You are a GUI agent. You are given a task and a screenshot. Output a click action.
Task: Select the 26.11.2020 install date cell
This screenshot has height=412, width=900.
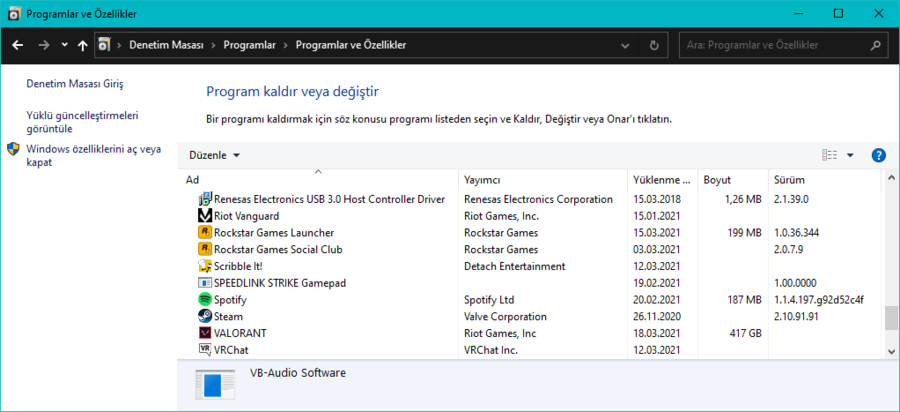[656, 316]
